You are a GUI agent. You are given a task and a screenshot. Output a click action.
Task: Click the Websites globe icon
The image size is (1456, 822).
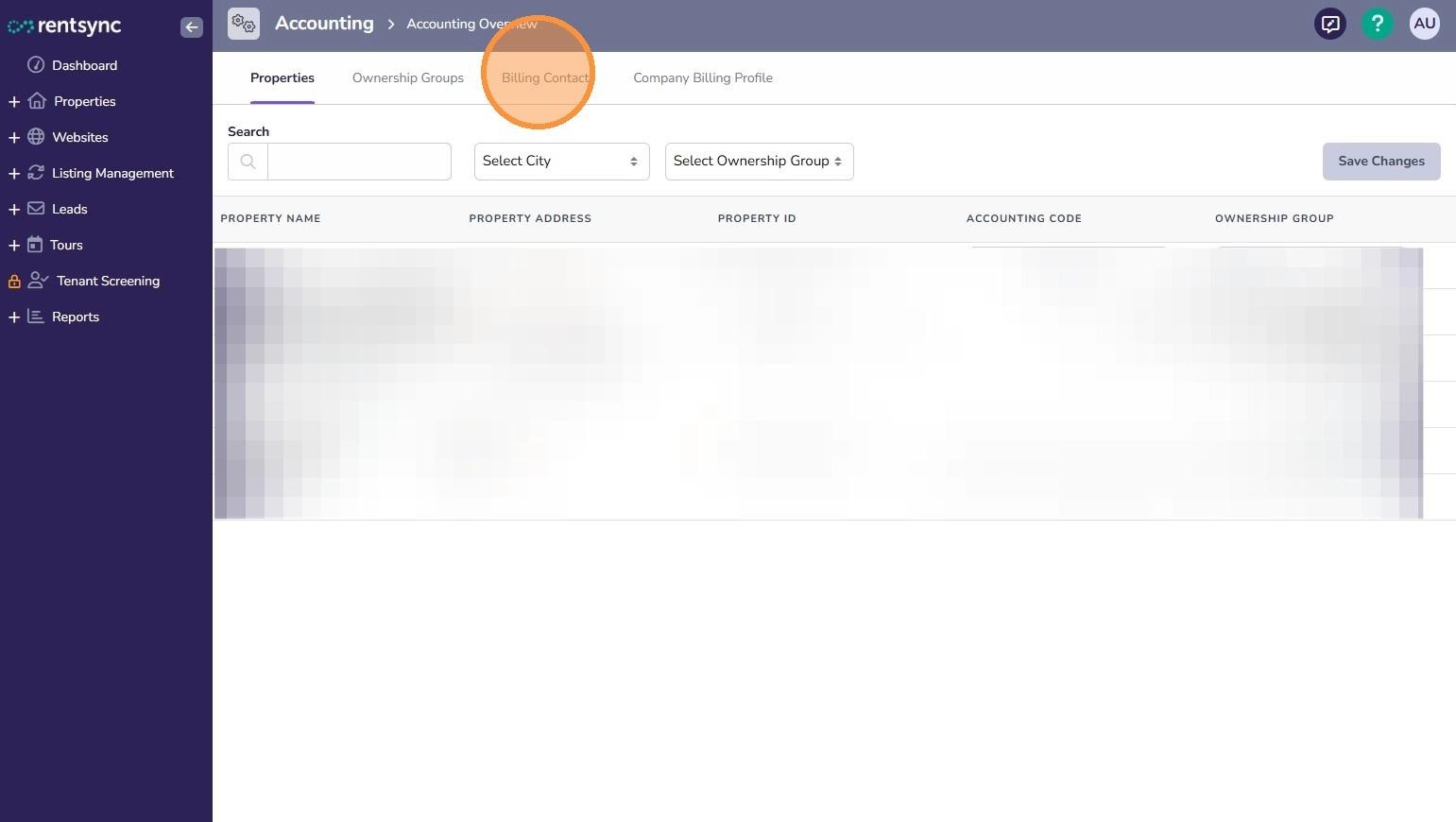pyautogui.click(x=36, y=137)
